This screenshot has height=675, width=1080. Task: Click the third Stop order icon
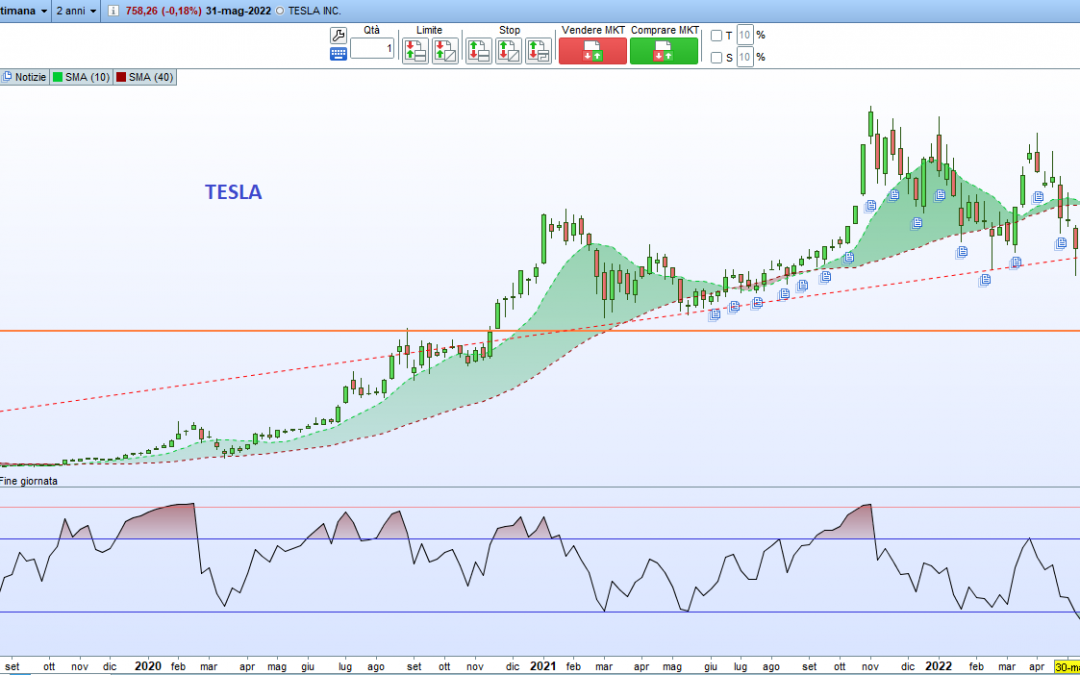[x=538, y=52]
